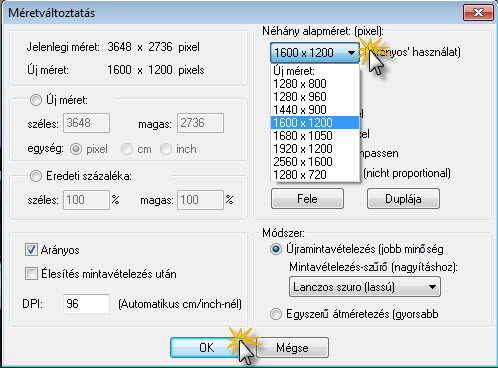
Task: Select 1280 x 800 from list
Action: (315, 84)
